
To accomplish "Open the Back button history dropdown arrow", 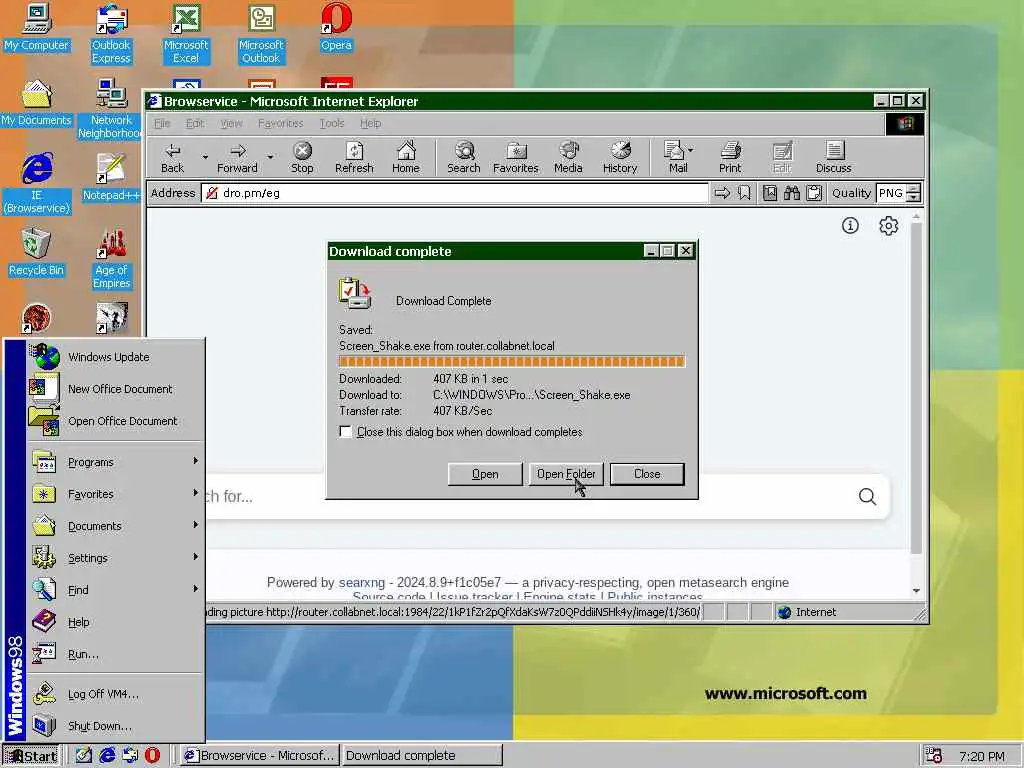I will (x=205, y=157).
